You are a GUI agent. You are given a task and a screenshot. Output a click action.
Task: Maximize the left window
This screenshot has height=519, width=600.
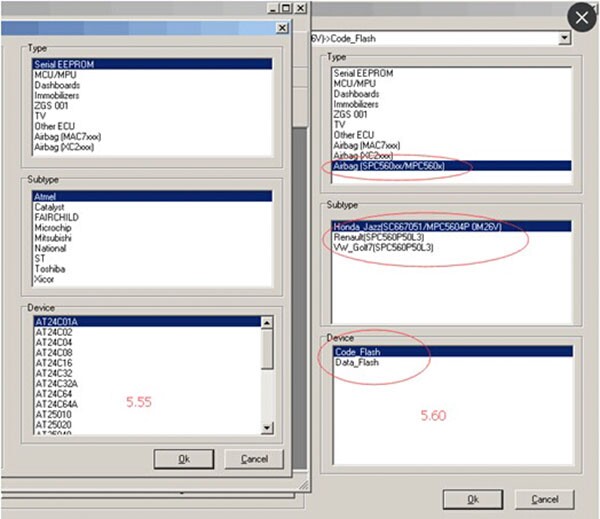[x=285, y=8]
